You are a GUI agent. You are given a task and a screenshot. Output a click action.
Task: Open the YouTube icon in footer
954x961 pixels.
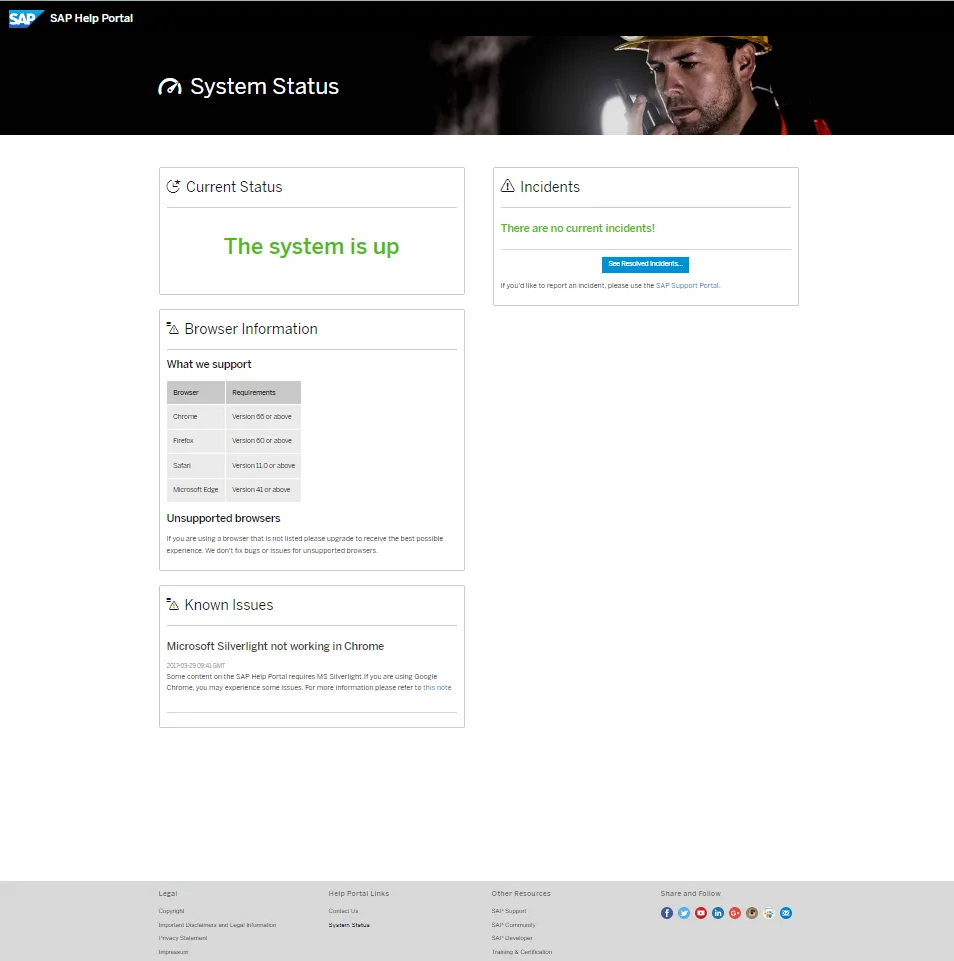tap(701, 913)
